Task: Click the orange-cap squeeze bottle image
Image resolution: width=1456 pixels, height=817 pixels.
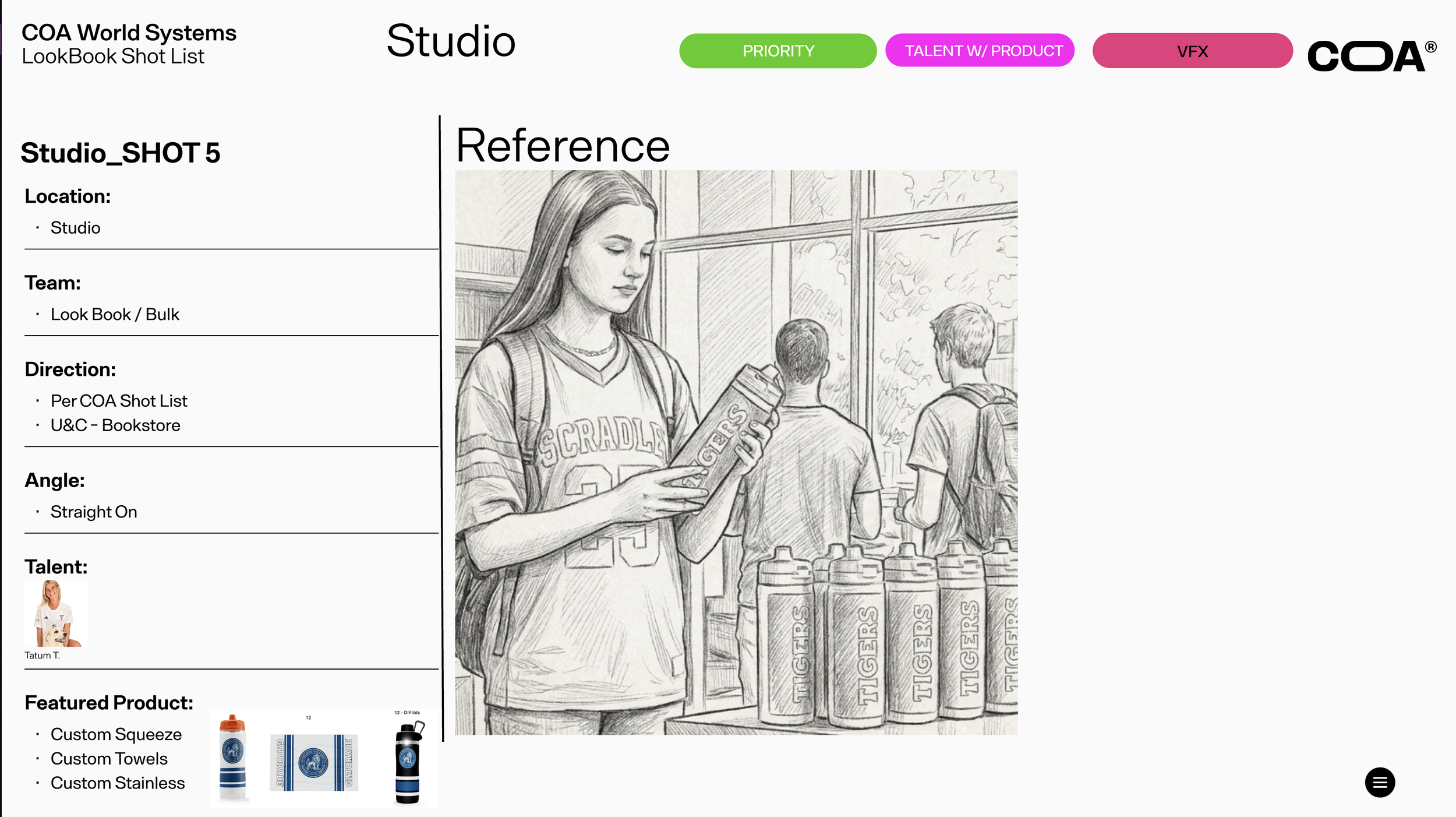Action: pyautogui.click(x=232, y=756)
